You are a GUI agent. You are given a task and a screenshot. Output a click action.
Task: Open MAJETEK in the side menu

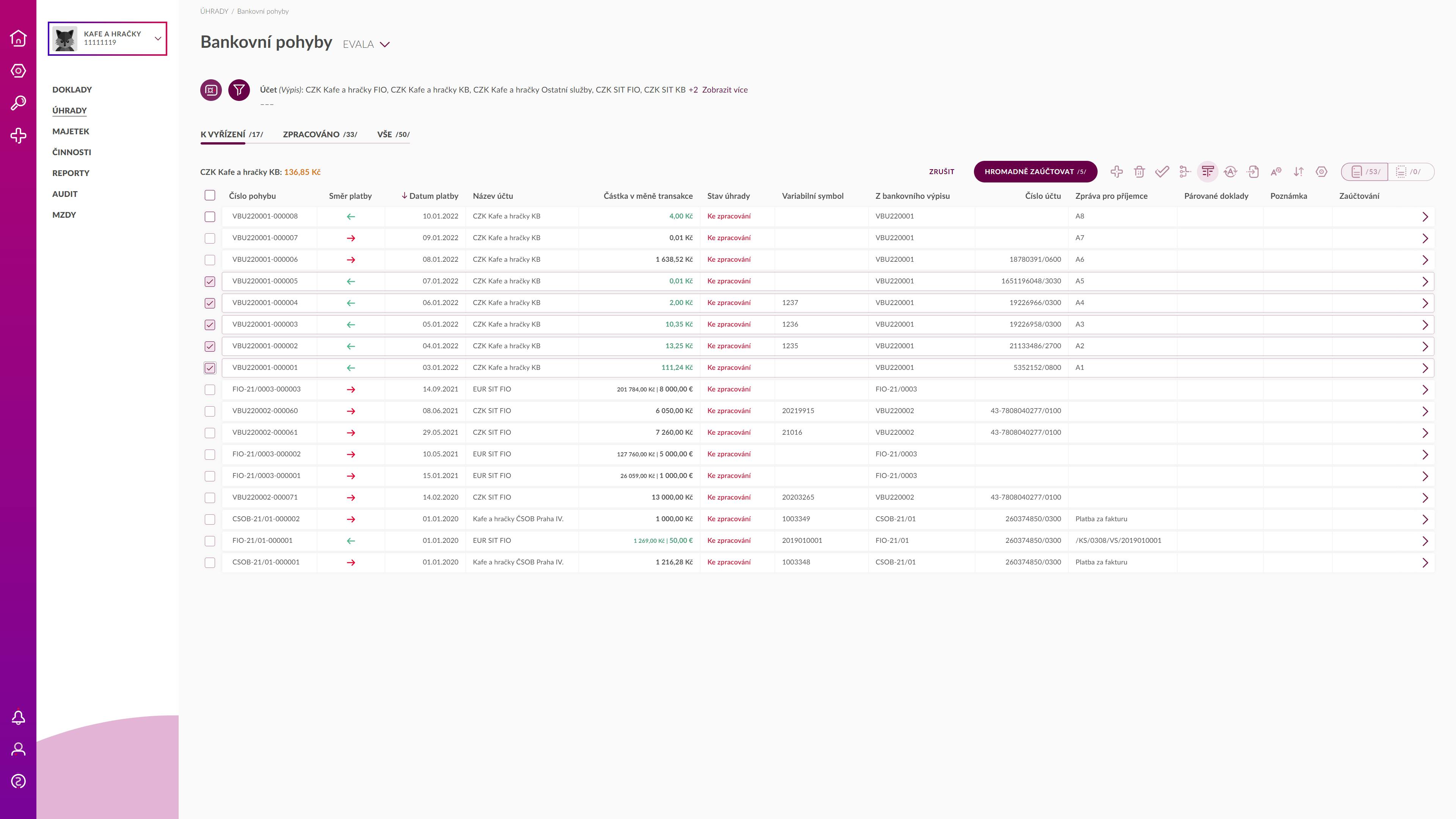pyautogui.click(x=71, y=132)
